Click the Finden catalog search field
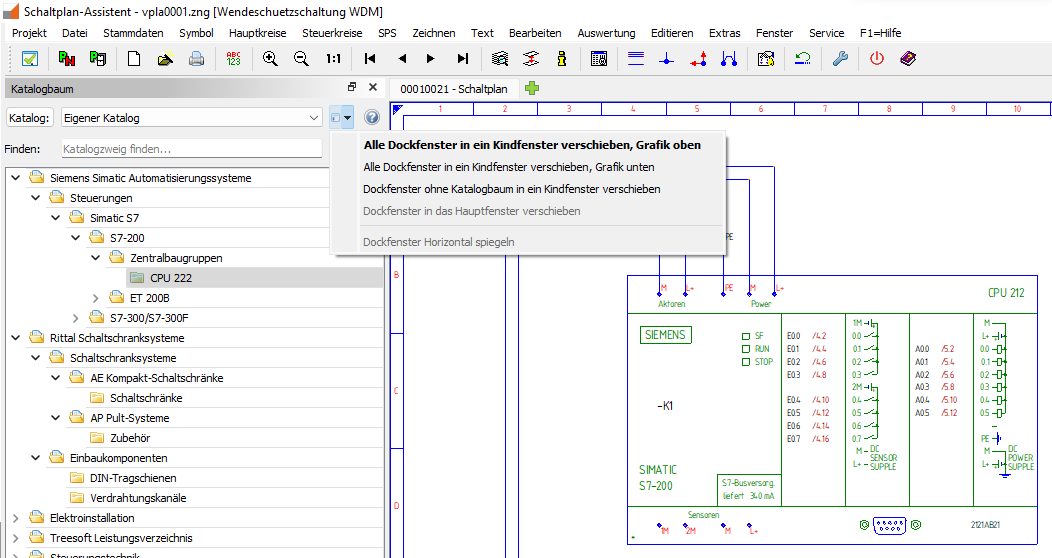Image resolution: width=1052 pixels, height=558 pixels. (190, 149)
